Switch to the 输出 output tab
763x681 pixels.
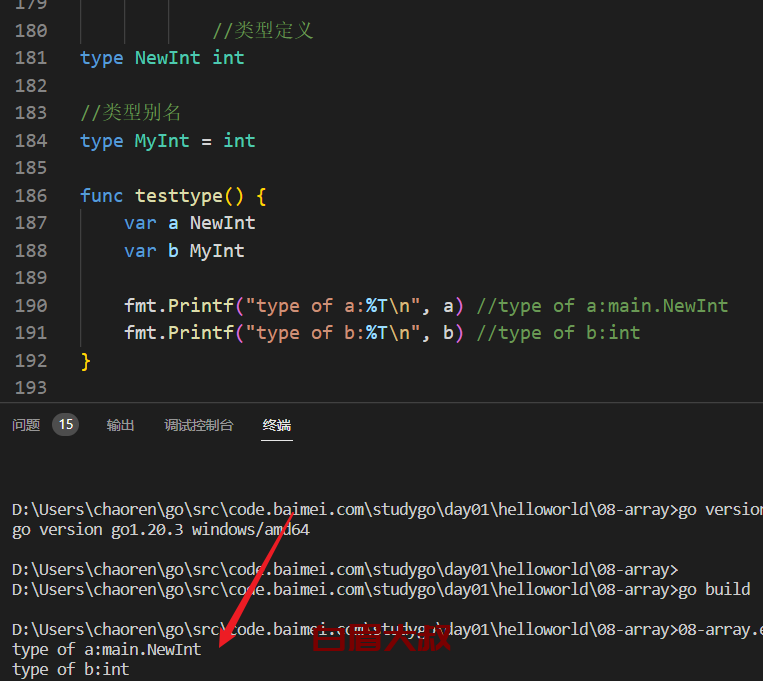click(120, 425)
